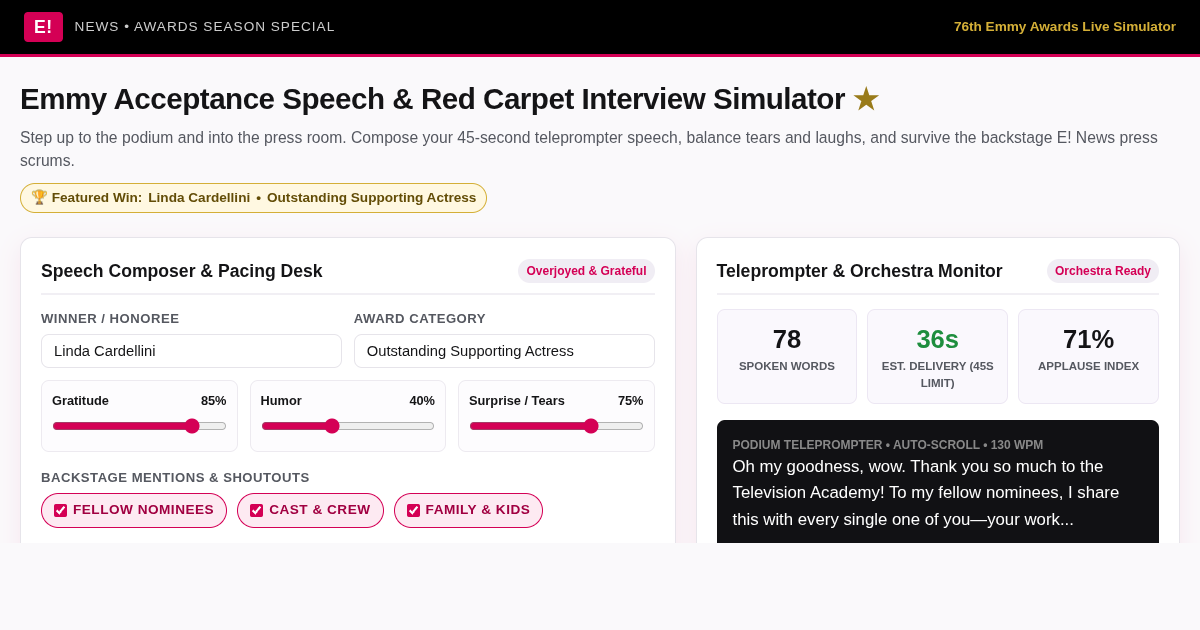The height and width of the screenshot is (630, 1200).
Task: Click the Featured Win Linda Cardellini pill
Action: coord(253,198)
